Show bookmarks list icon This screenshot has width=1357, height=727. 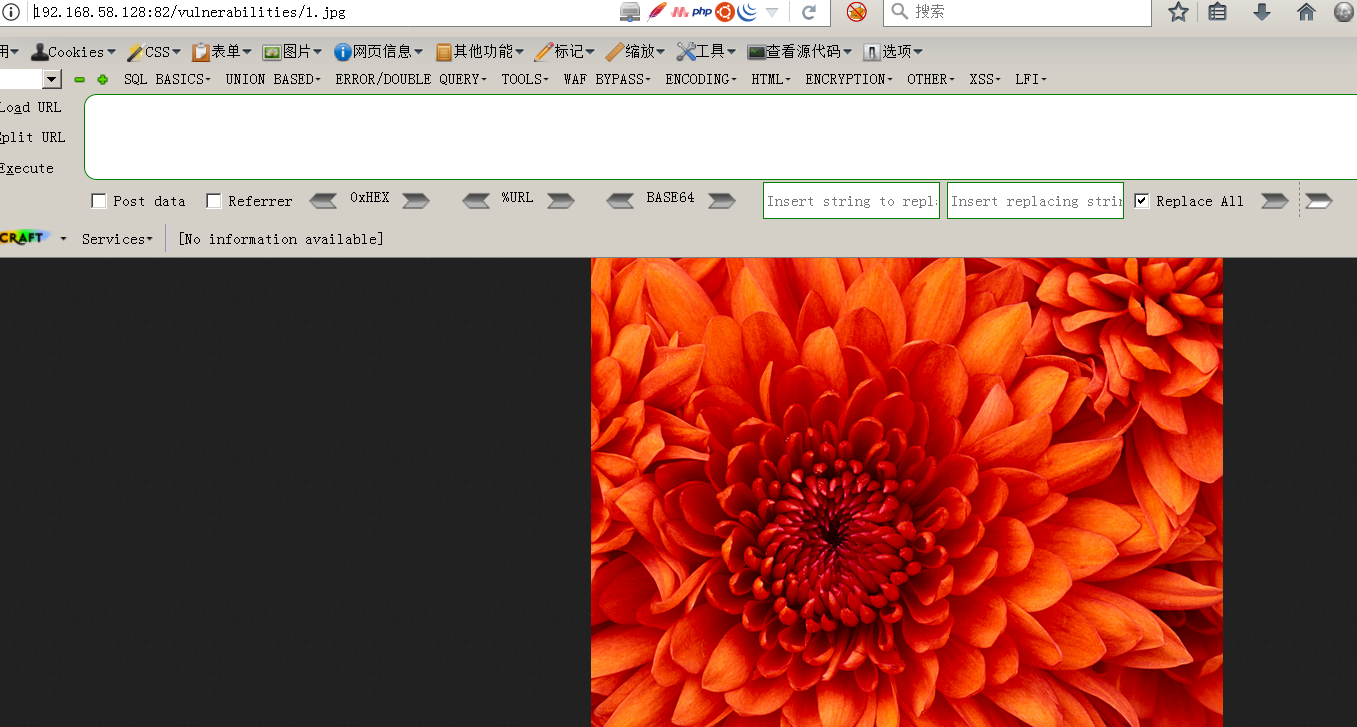pyautogui.click(x=1217, y=12)
